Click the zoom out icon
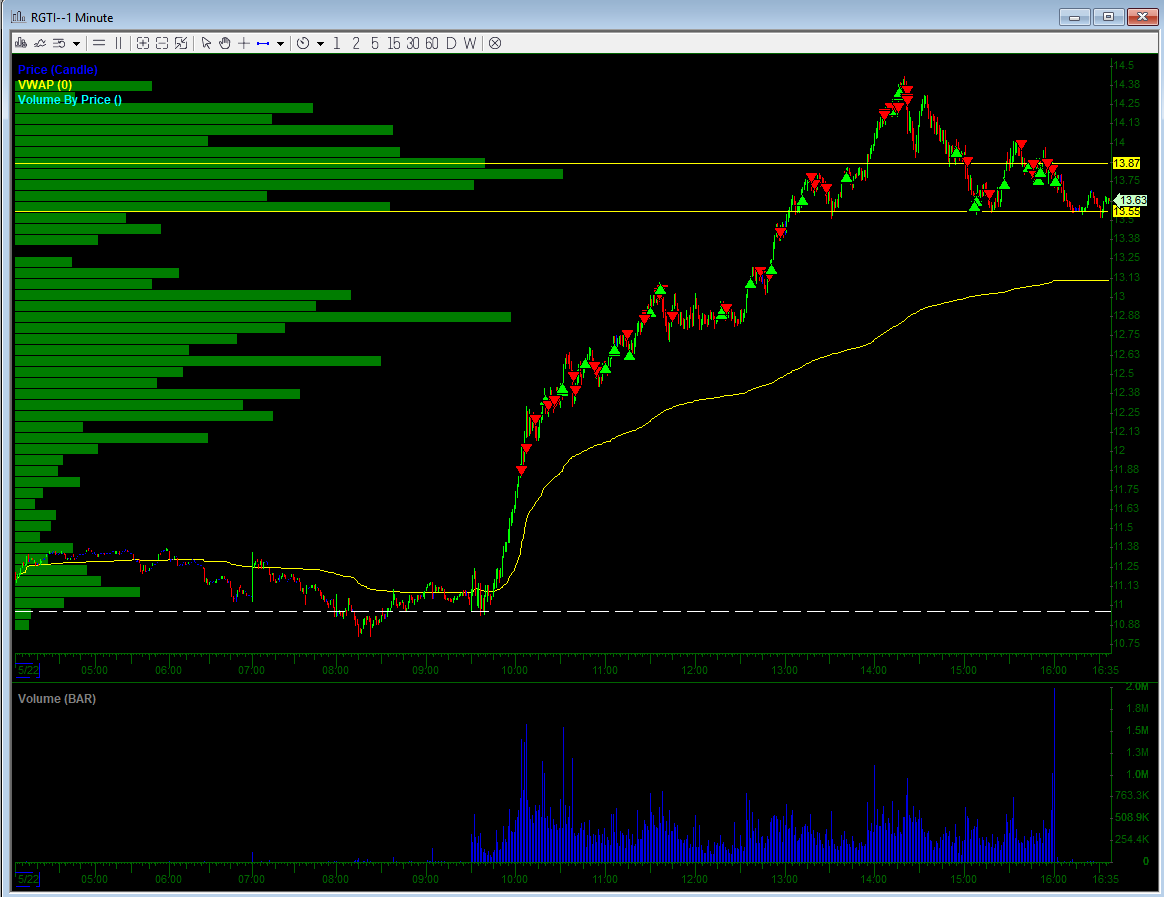 click(x=162, y=43)
